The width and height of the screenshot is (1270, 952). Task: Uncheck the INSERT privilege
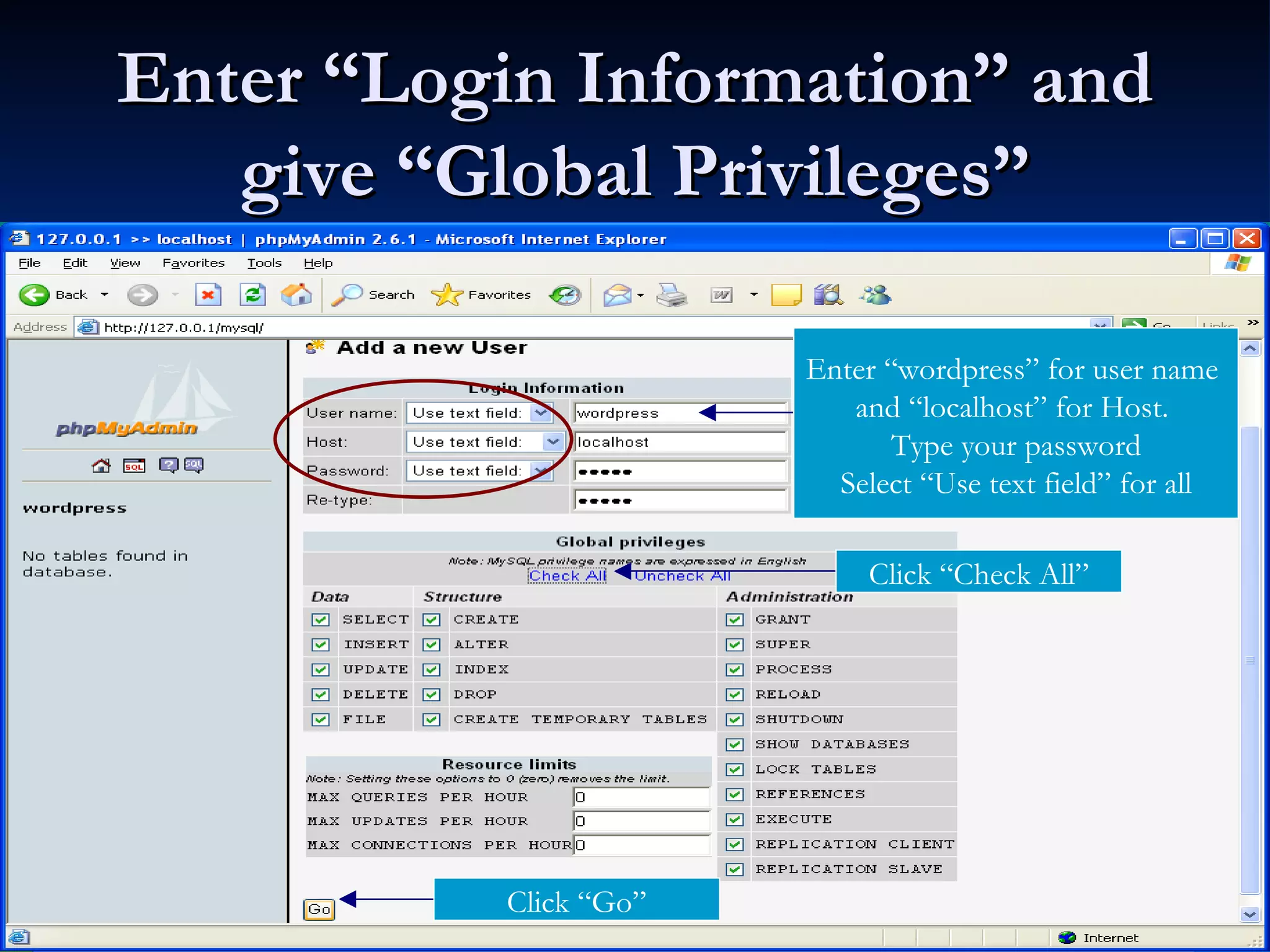coord(321,645)
